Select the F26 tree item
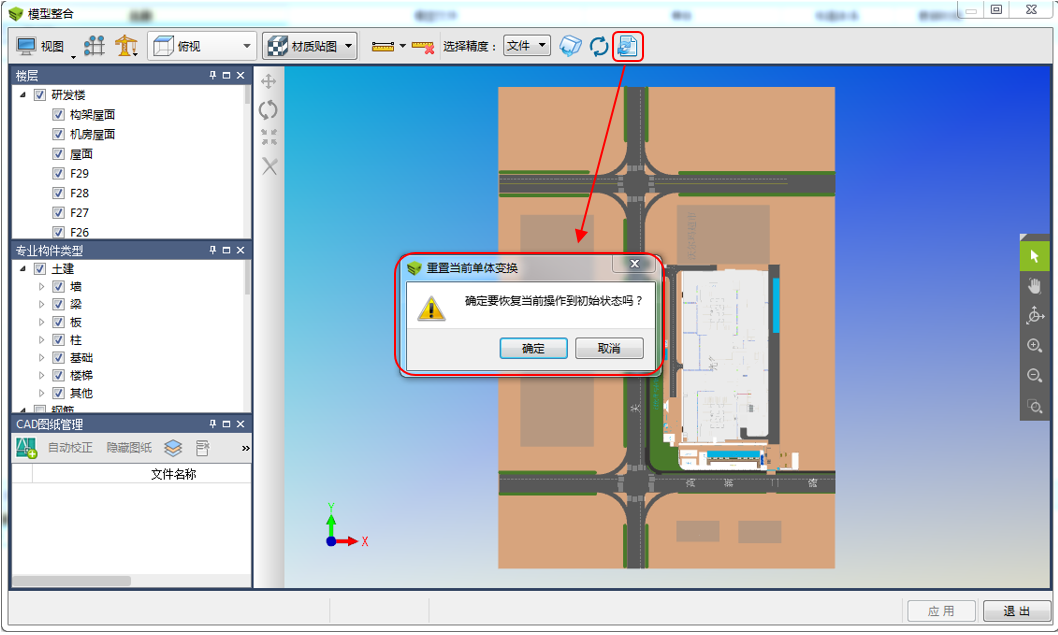Viewport: 1058px width, 635px height. (79, 232)
